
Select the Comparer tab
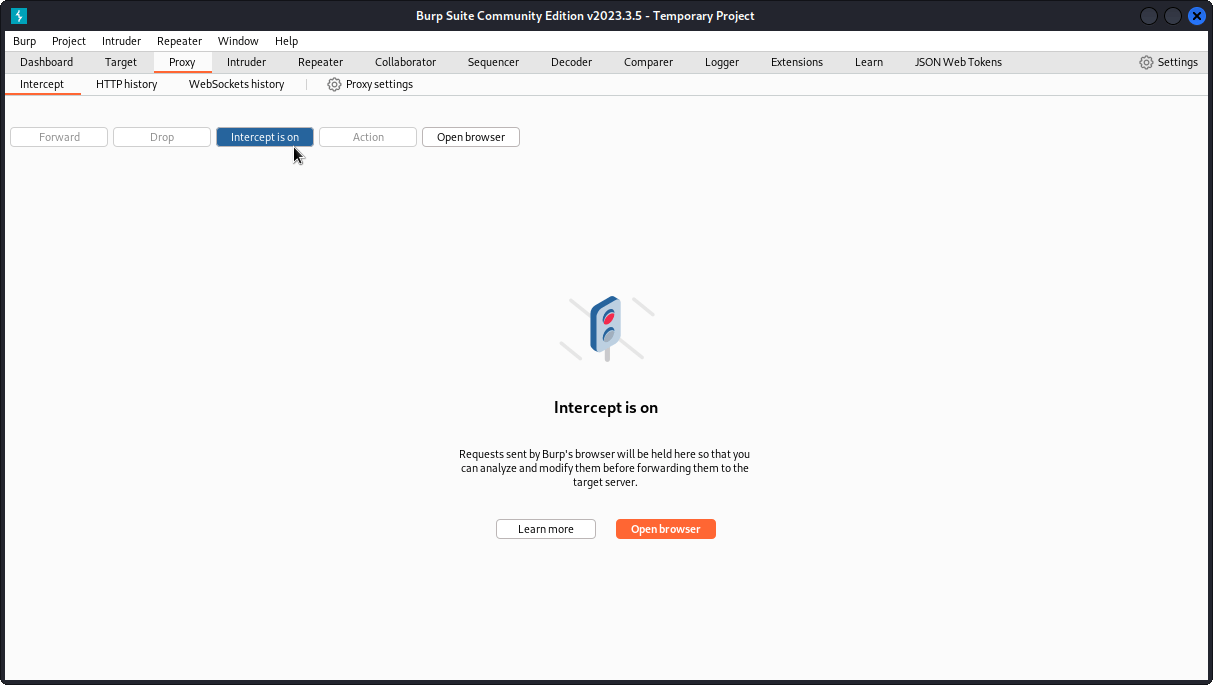(648, 61)
